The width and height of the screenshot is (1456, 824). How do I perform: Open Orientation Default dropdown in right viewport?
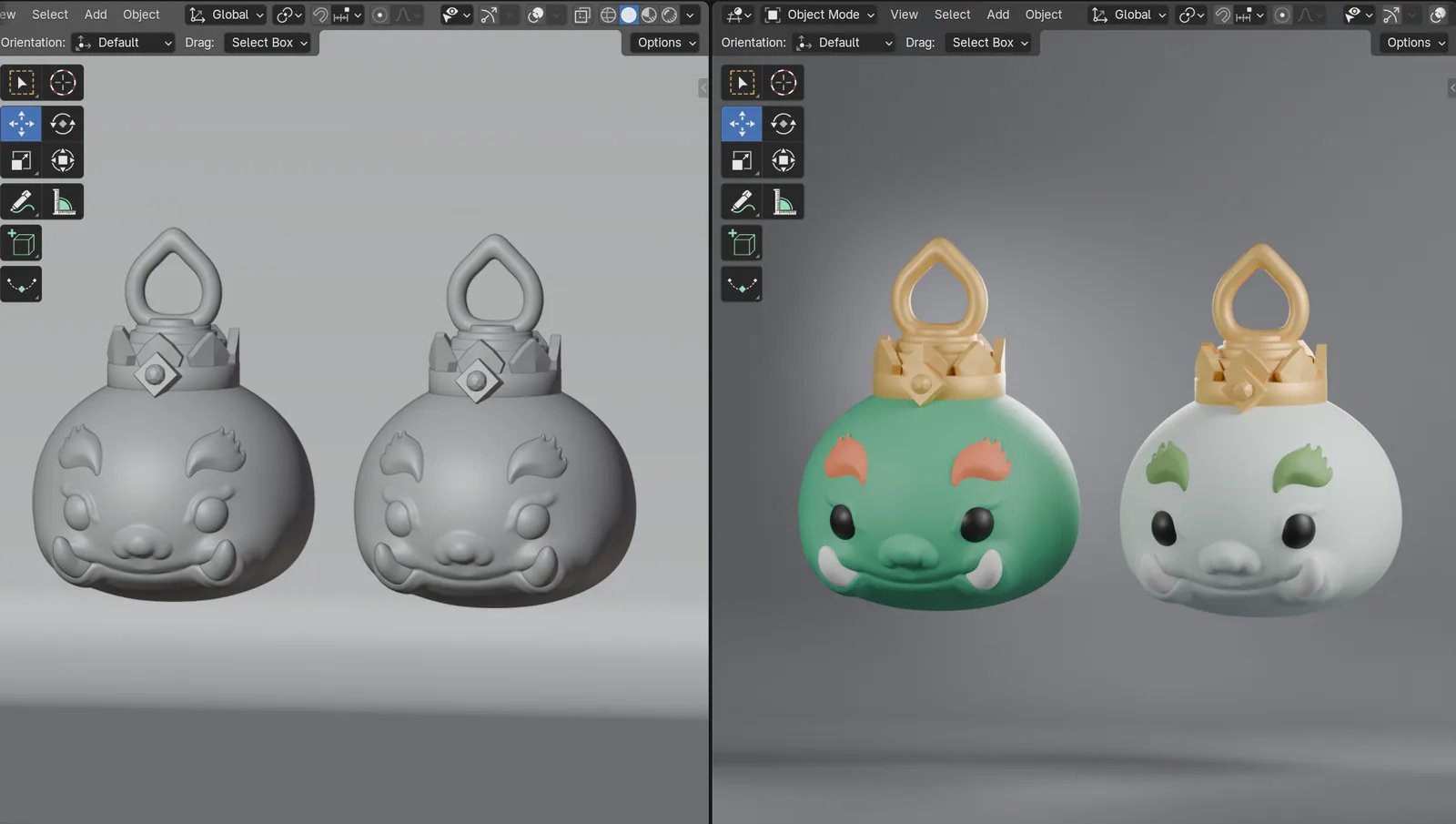(844, 43)
